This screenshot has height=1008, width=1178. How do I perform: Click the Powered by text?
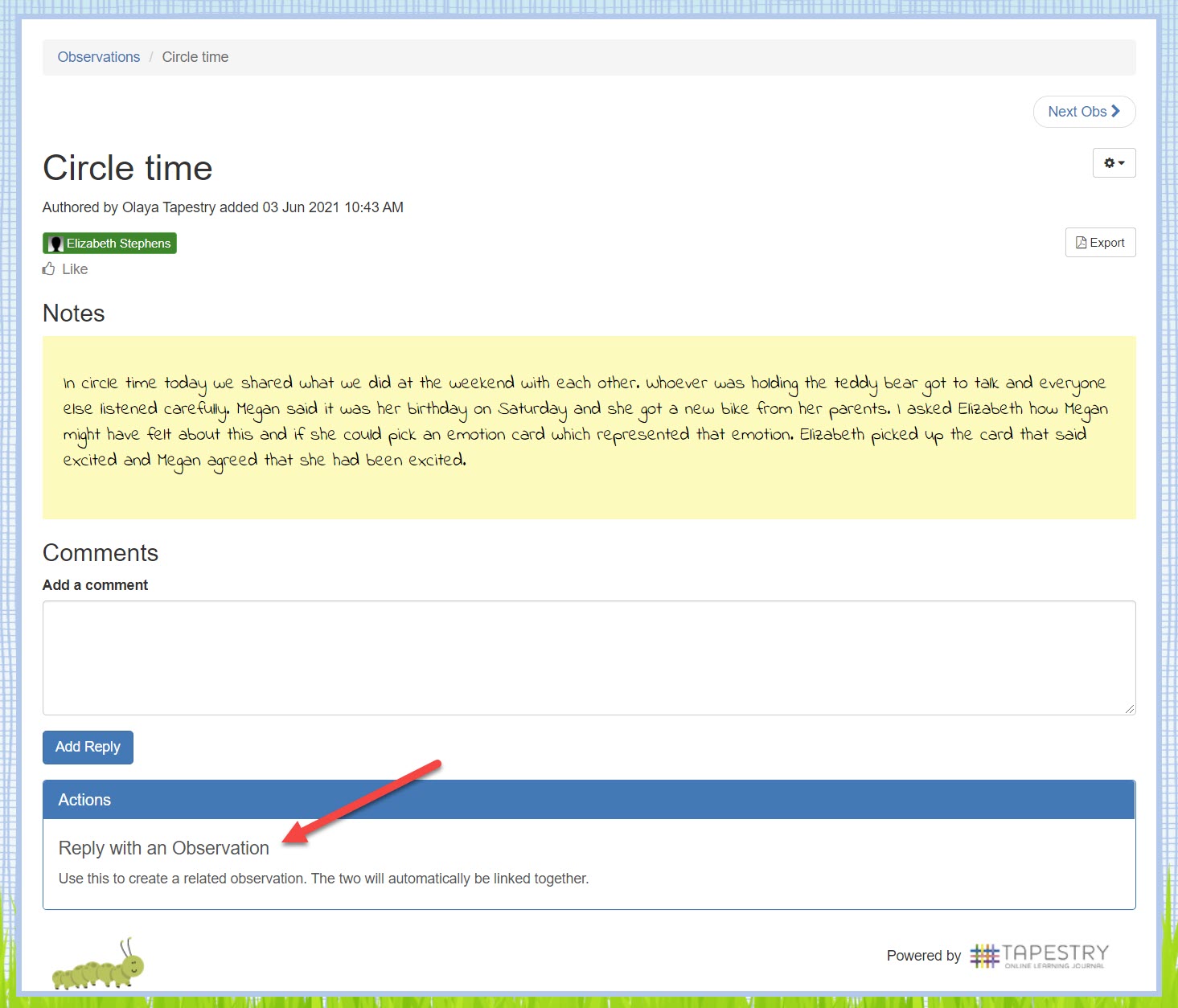click(x=924, y=956)
